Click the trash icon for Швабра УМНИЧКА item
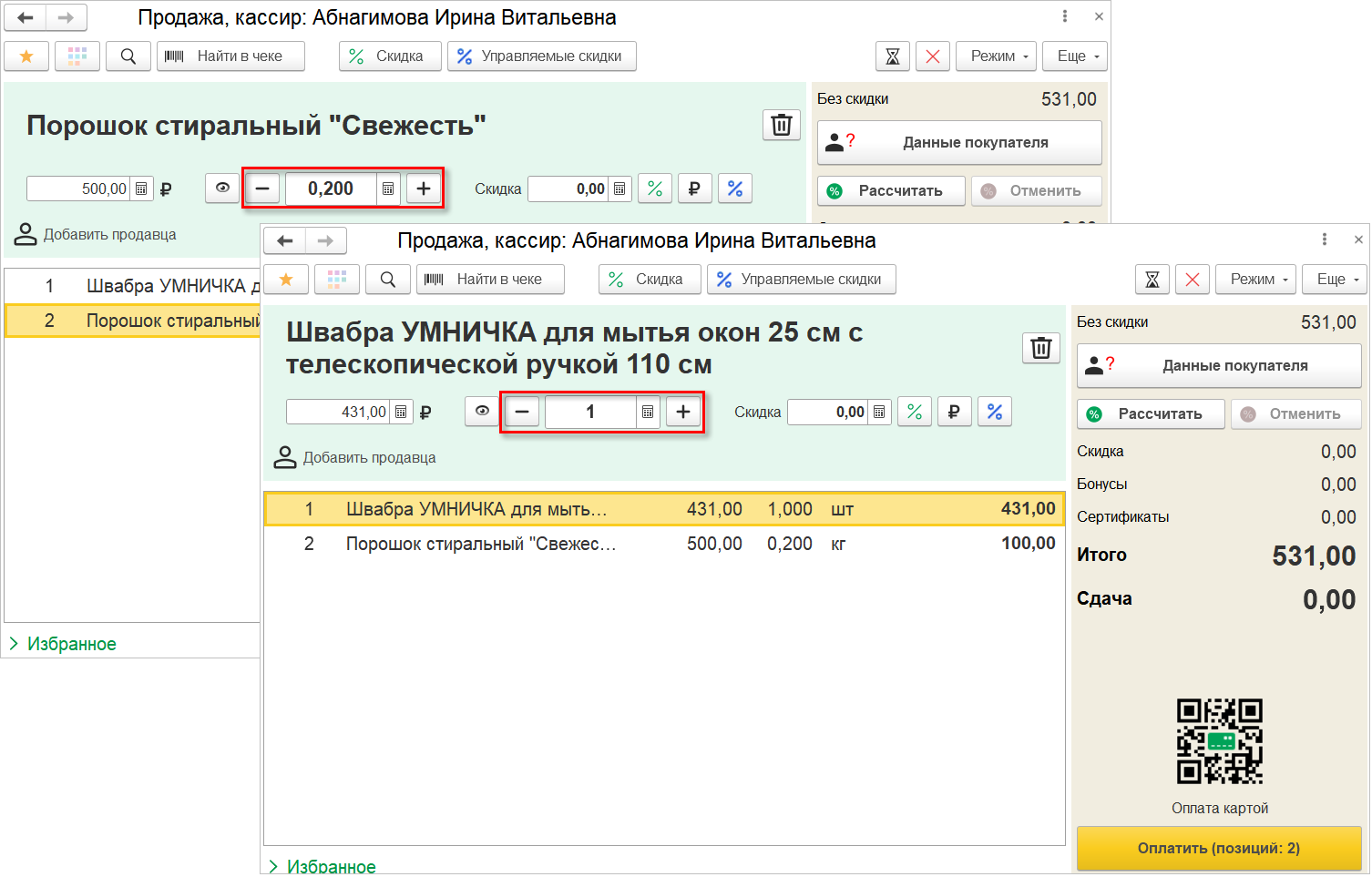 [1040, 348]
